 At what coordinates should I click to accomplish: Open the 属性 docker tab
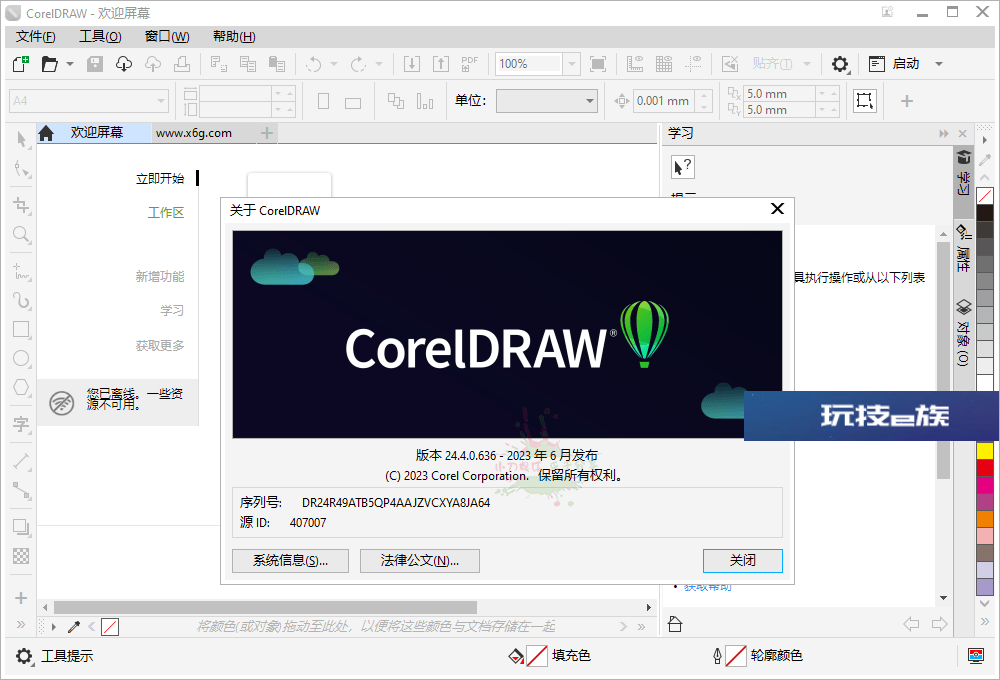click(x=963, y=249)
